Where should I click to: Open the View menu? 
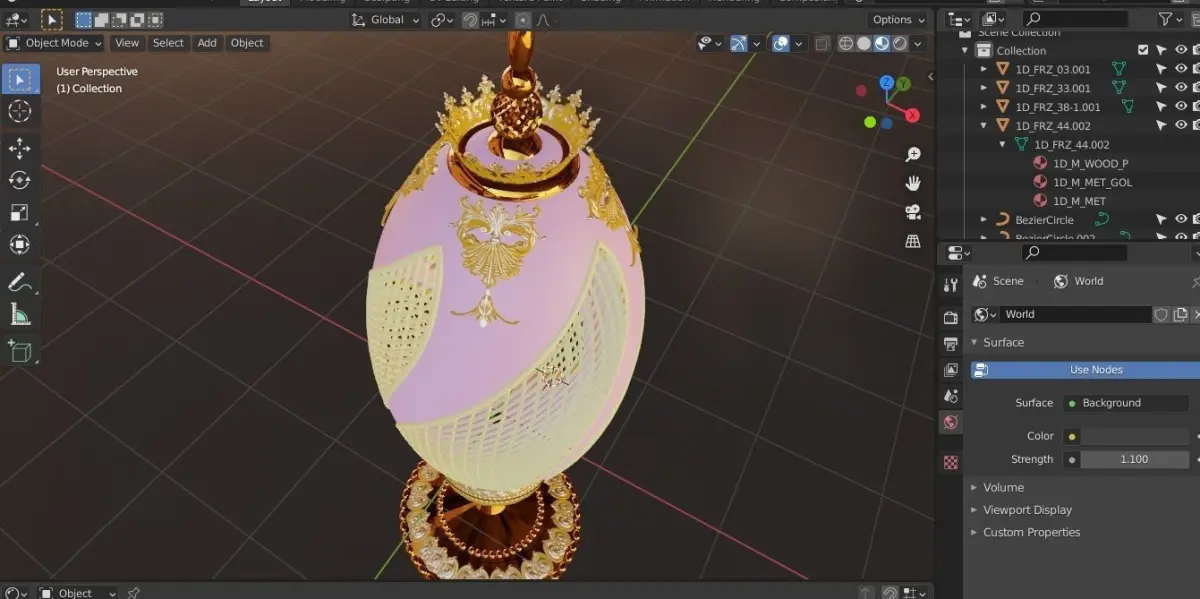point(127,43)
